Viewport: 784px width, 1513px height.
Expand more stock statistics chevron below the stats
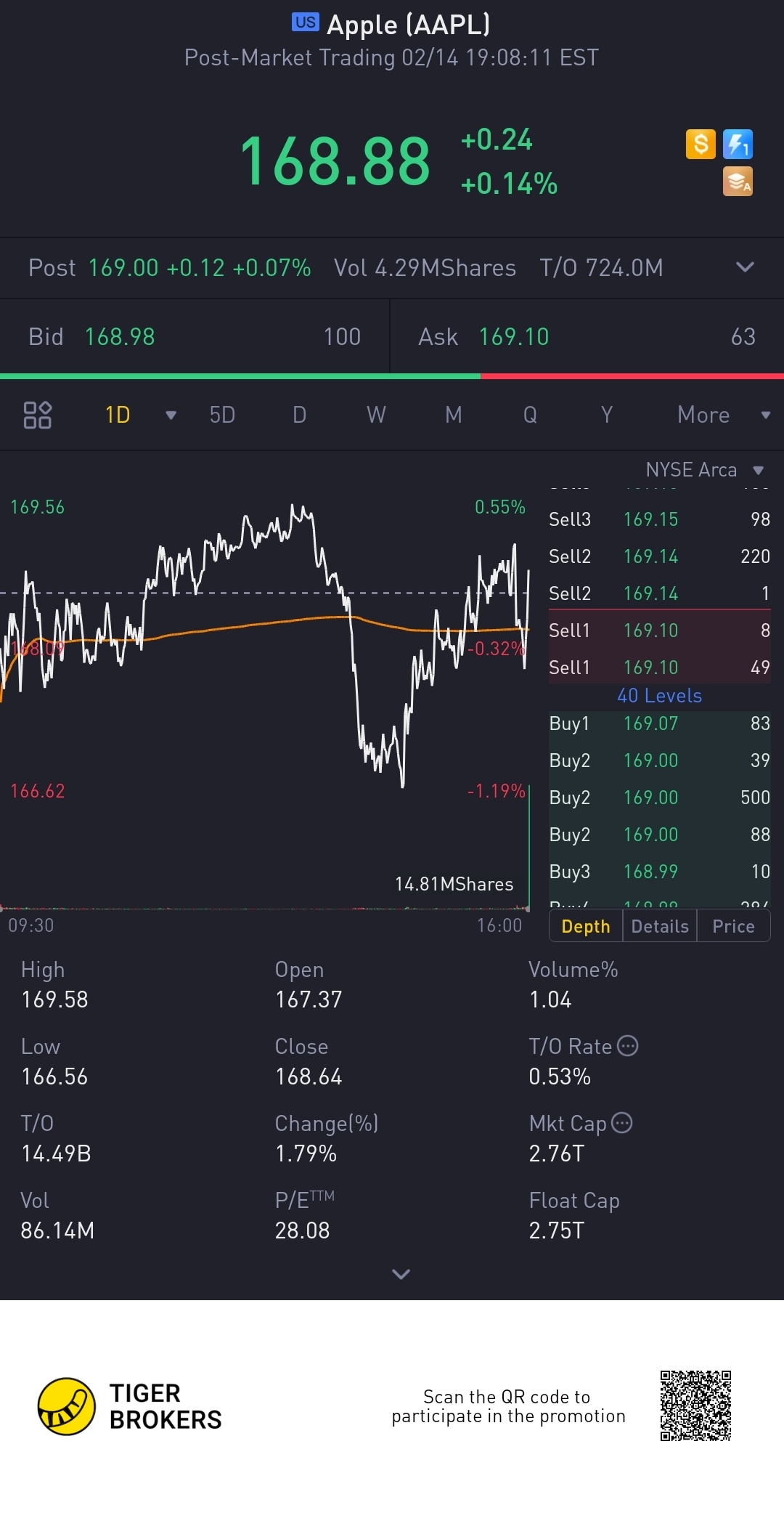click(x=401, y=1274)
